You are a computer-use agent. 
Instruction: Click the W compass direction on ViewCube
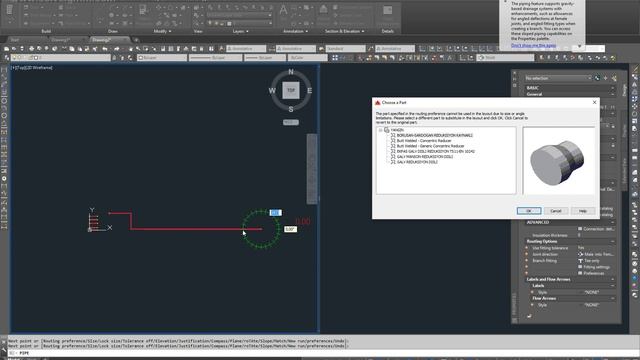coord(272,90)
